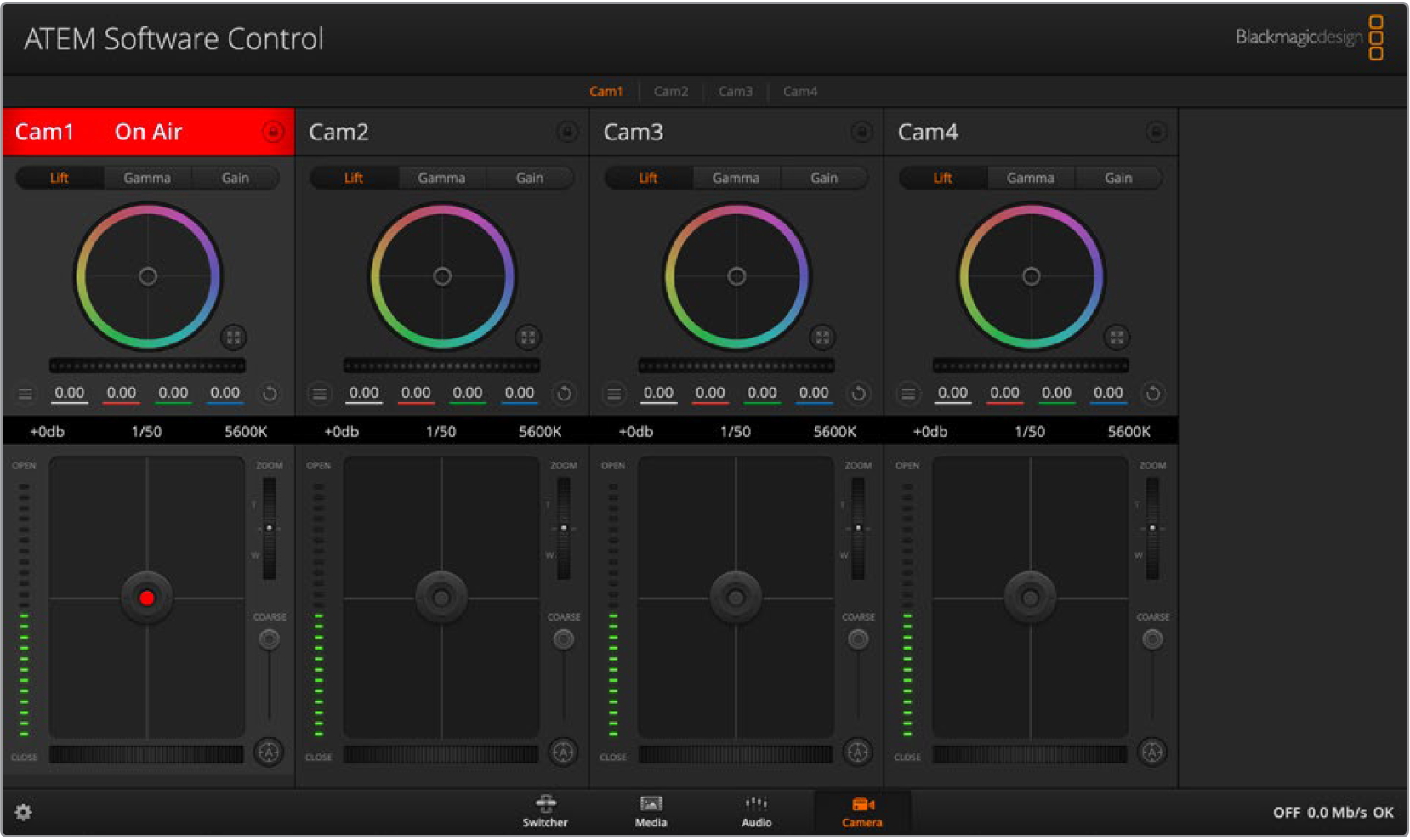
Task: Toggle the Cam4 lock icon
Action: 1156,132
